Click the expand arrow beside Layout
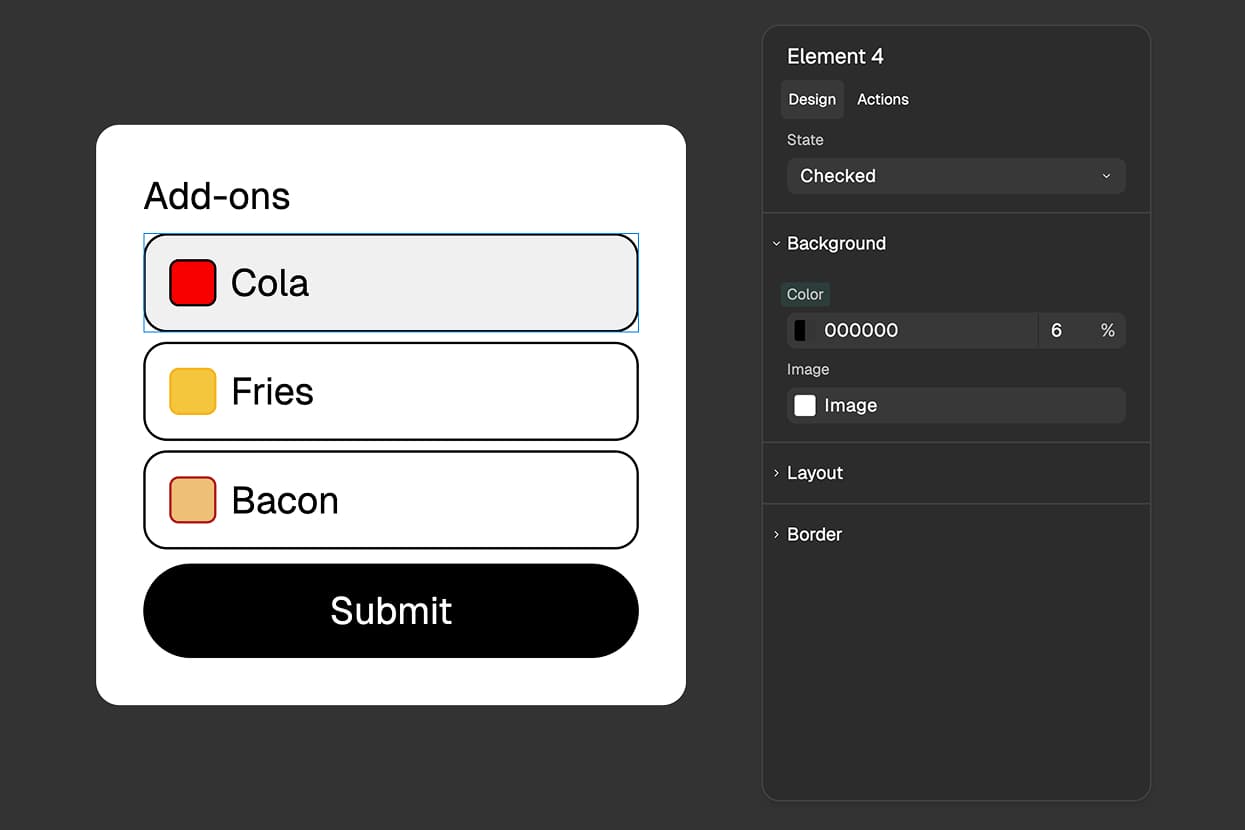 pyautogui.click(x=777, y=473)
